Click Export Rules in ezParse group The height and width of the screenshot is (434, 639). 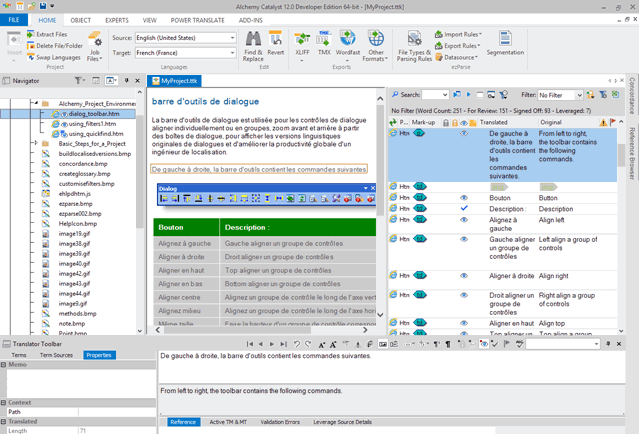point(458,46)
